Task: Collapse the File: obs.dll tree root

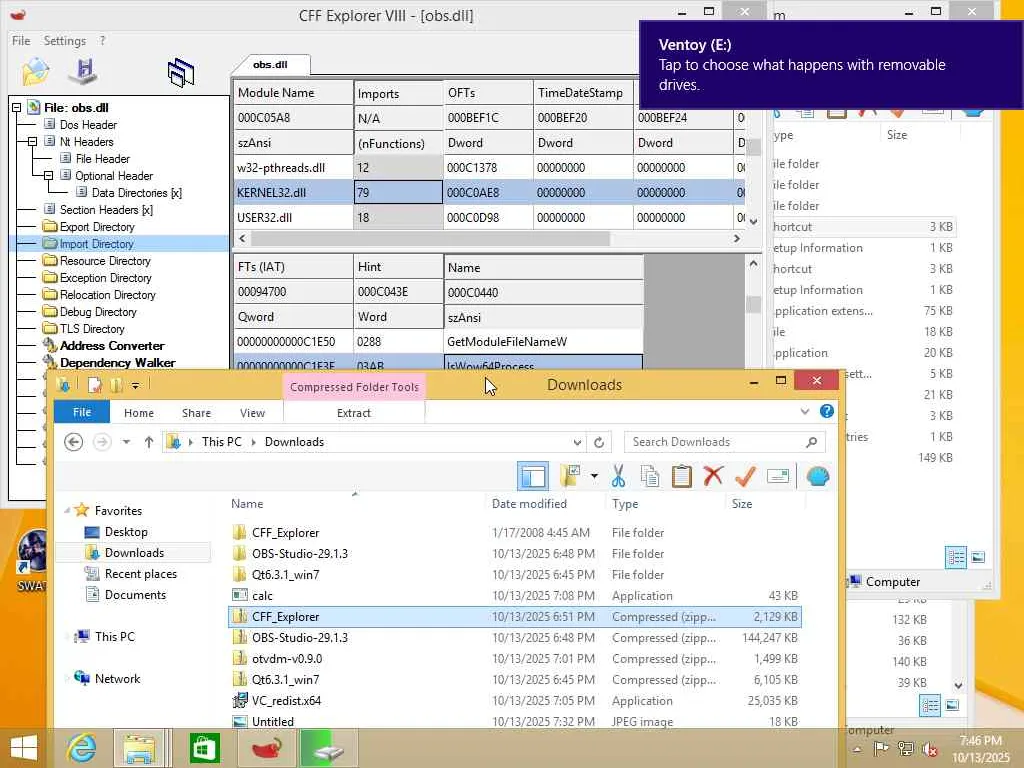Action: click(16, 108)
